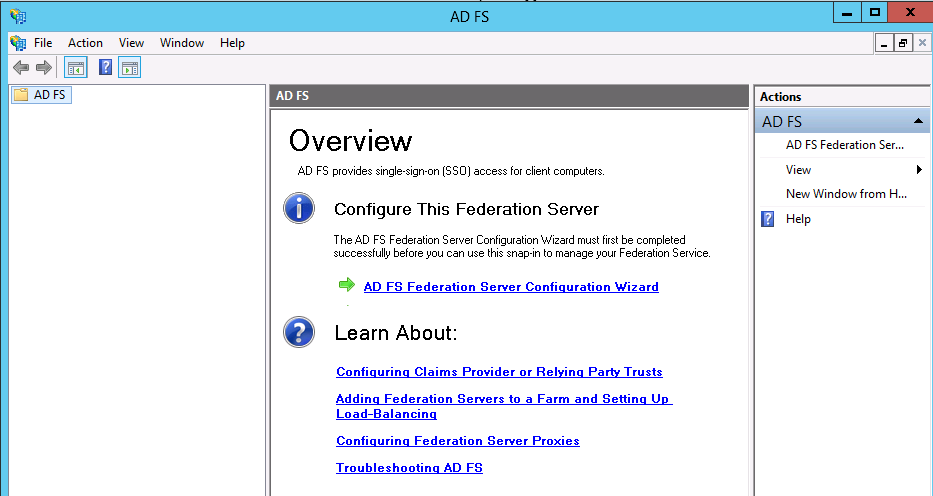Click the AD FS gray header bar in center pane

[509, 96]
